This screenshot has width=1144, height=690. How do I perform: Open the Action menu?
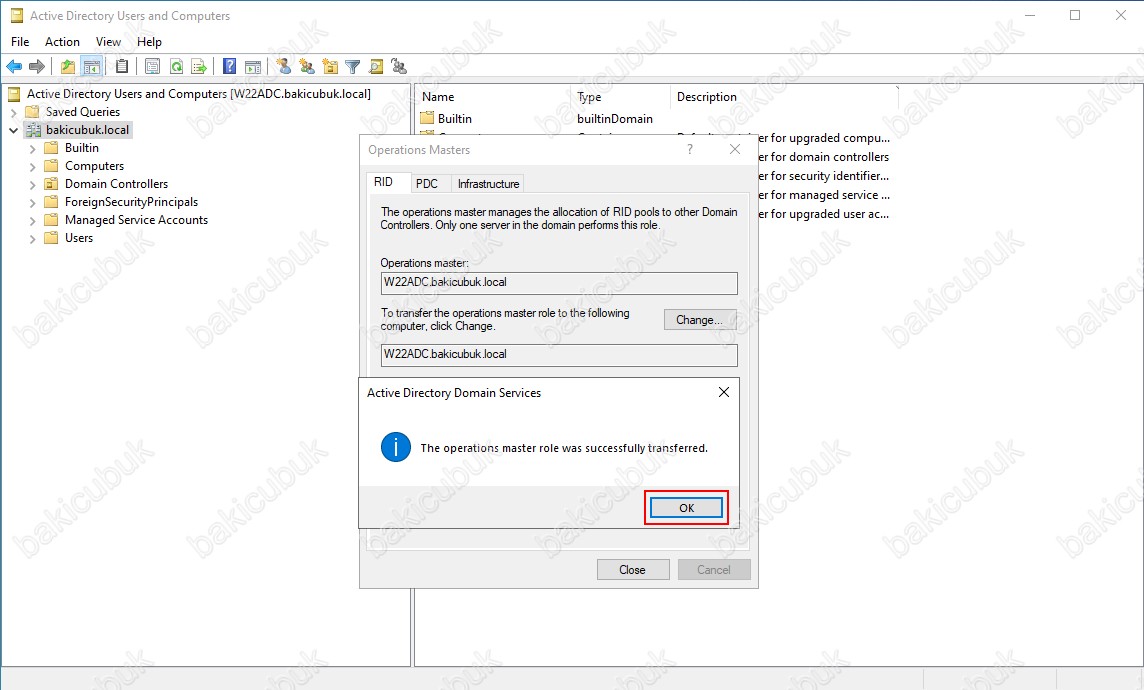(62, 42)
